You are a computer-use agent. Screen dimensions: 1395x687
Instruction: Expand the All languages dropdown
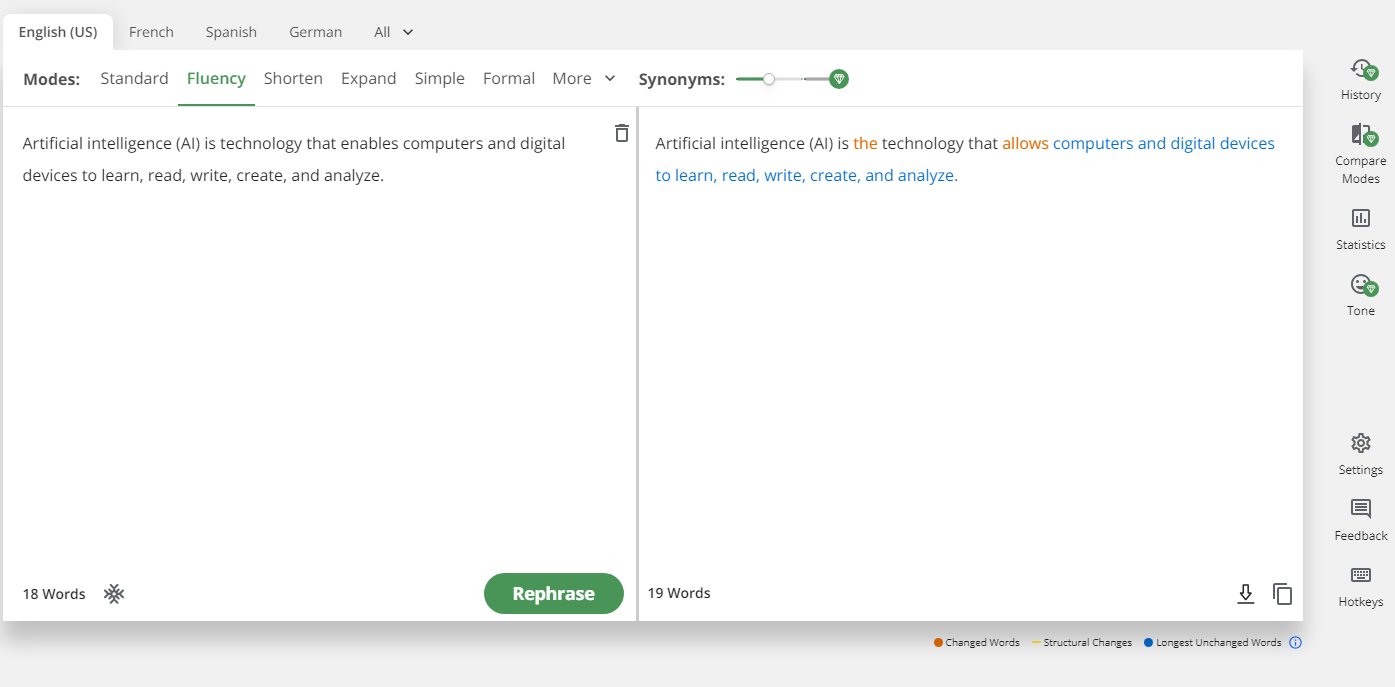(393, 32)
